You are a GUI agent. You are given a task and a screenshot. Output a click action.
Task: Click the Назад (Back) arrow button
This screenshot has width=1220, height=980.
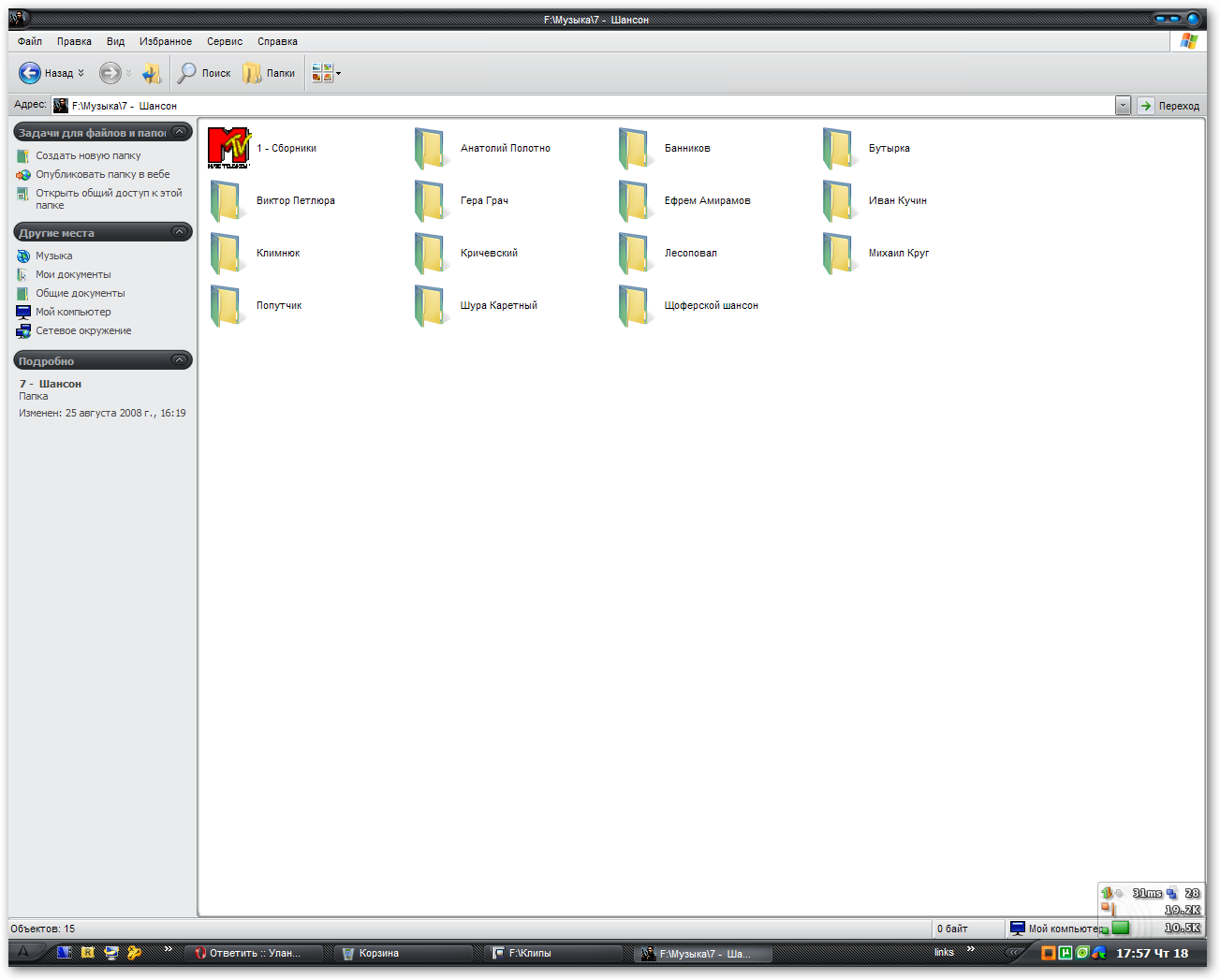[30, 73]
